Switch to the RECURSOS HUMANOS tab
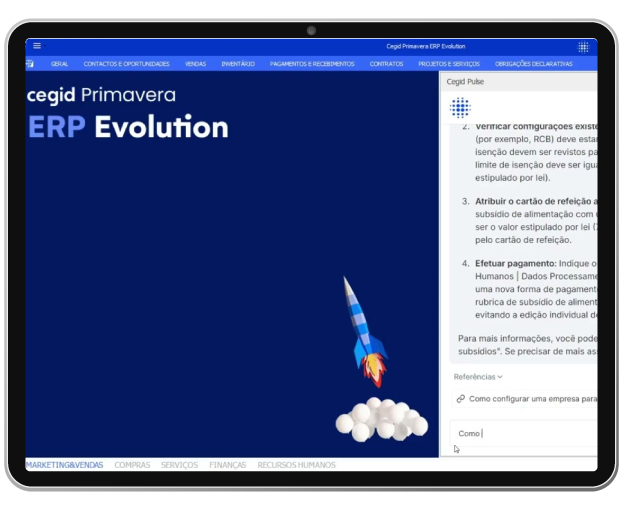Screen dimensions: 623x510 (x=296, y=465)
